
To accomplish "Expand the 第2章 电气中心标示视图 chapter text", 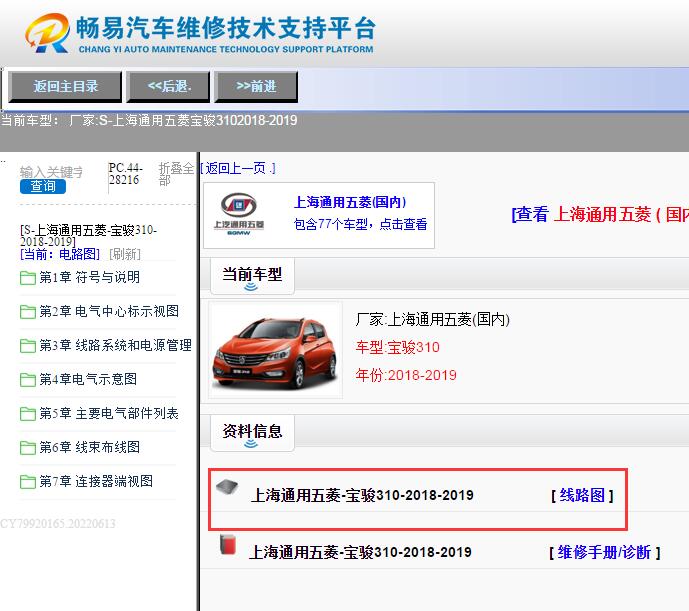I will pyautogui.click(x=109, y=311).
